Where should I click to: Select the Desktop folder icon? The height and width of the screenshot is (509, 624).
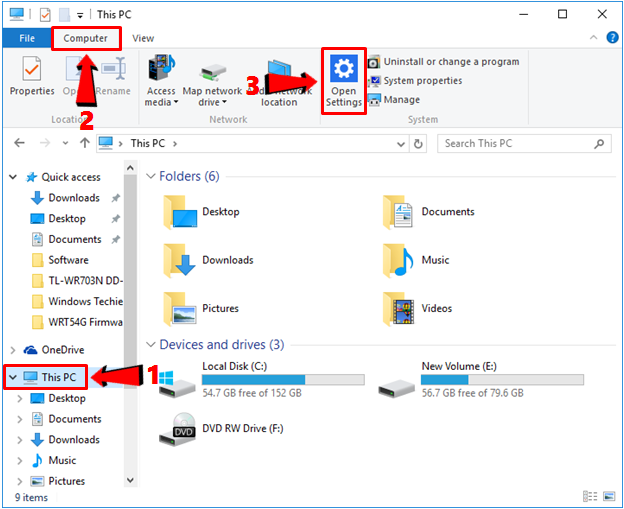[x=180, y=212]
